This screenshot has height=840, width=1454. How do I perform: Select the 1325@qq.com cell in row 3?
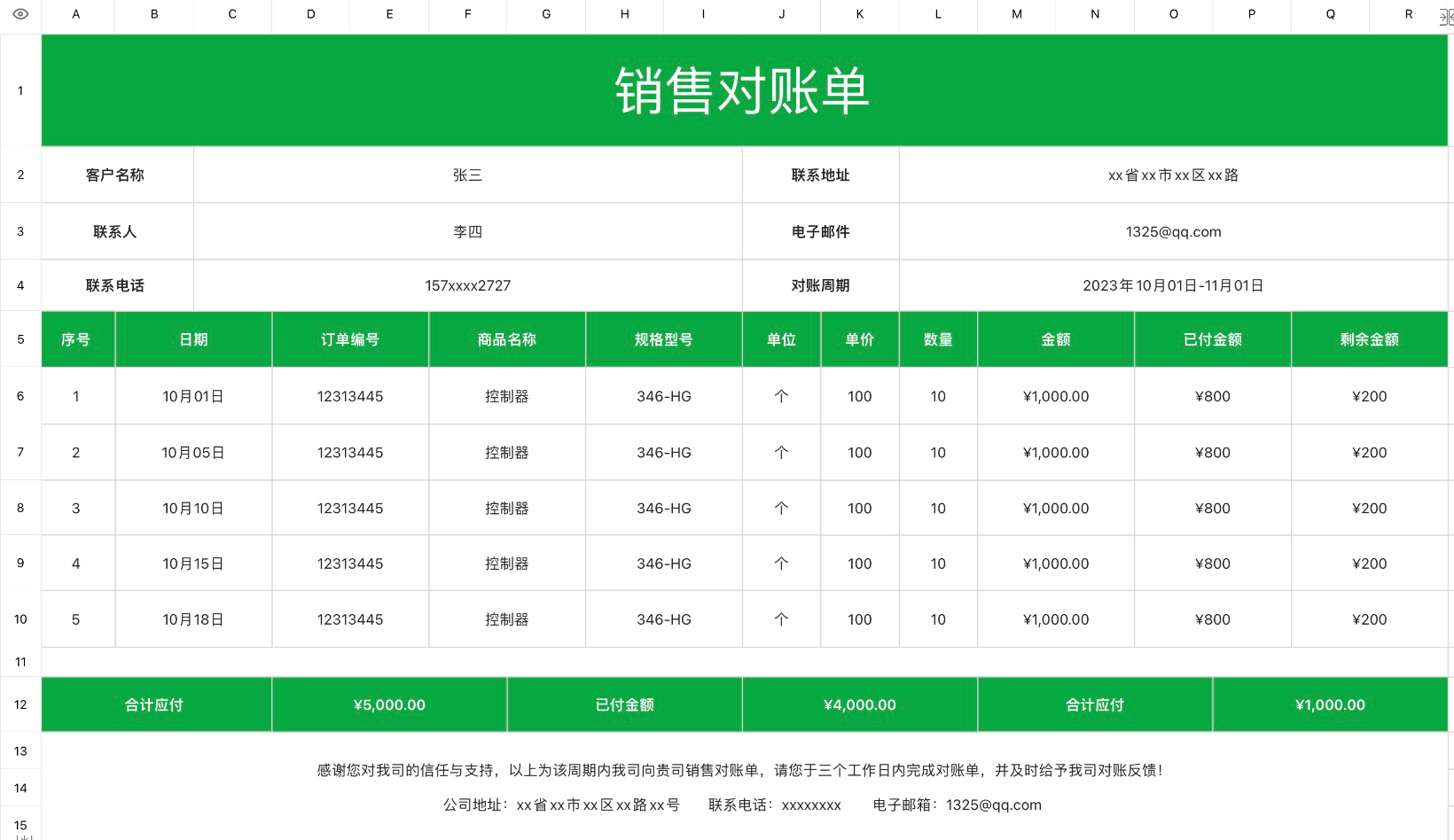(1173, 231)
